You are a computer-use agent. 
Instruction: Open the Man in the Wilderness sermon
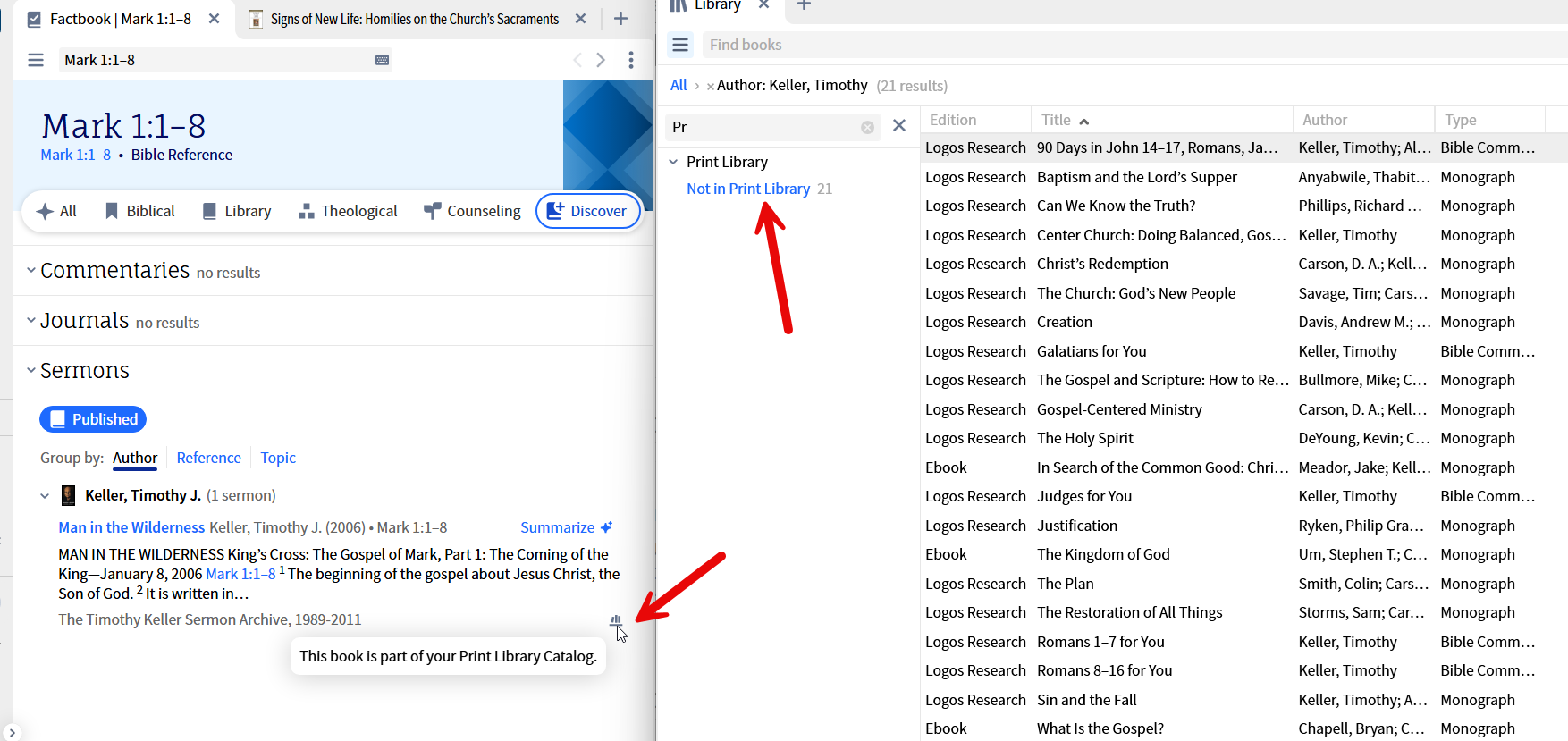tap(131, 527)
